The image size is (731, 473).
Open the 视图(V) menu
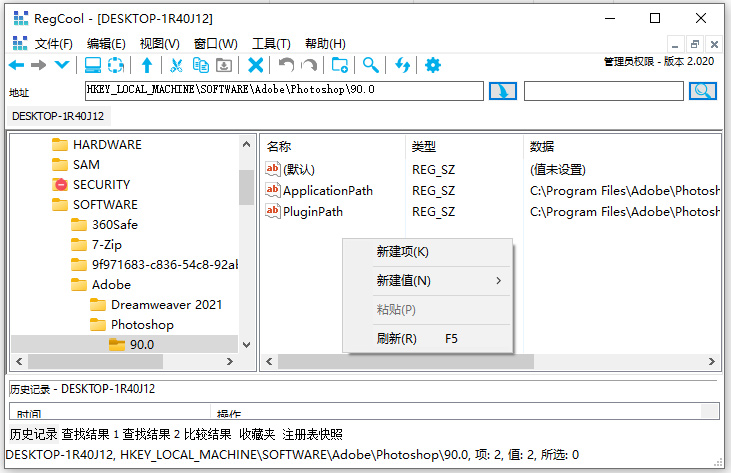(x=159, y=44)
